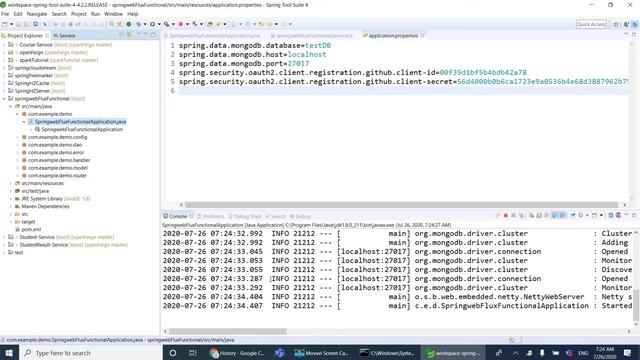Collapse the com.example.demo package
The image size is (640, 360).
pos(17,114)
